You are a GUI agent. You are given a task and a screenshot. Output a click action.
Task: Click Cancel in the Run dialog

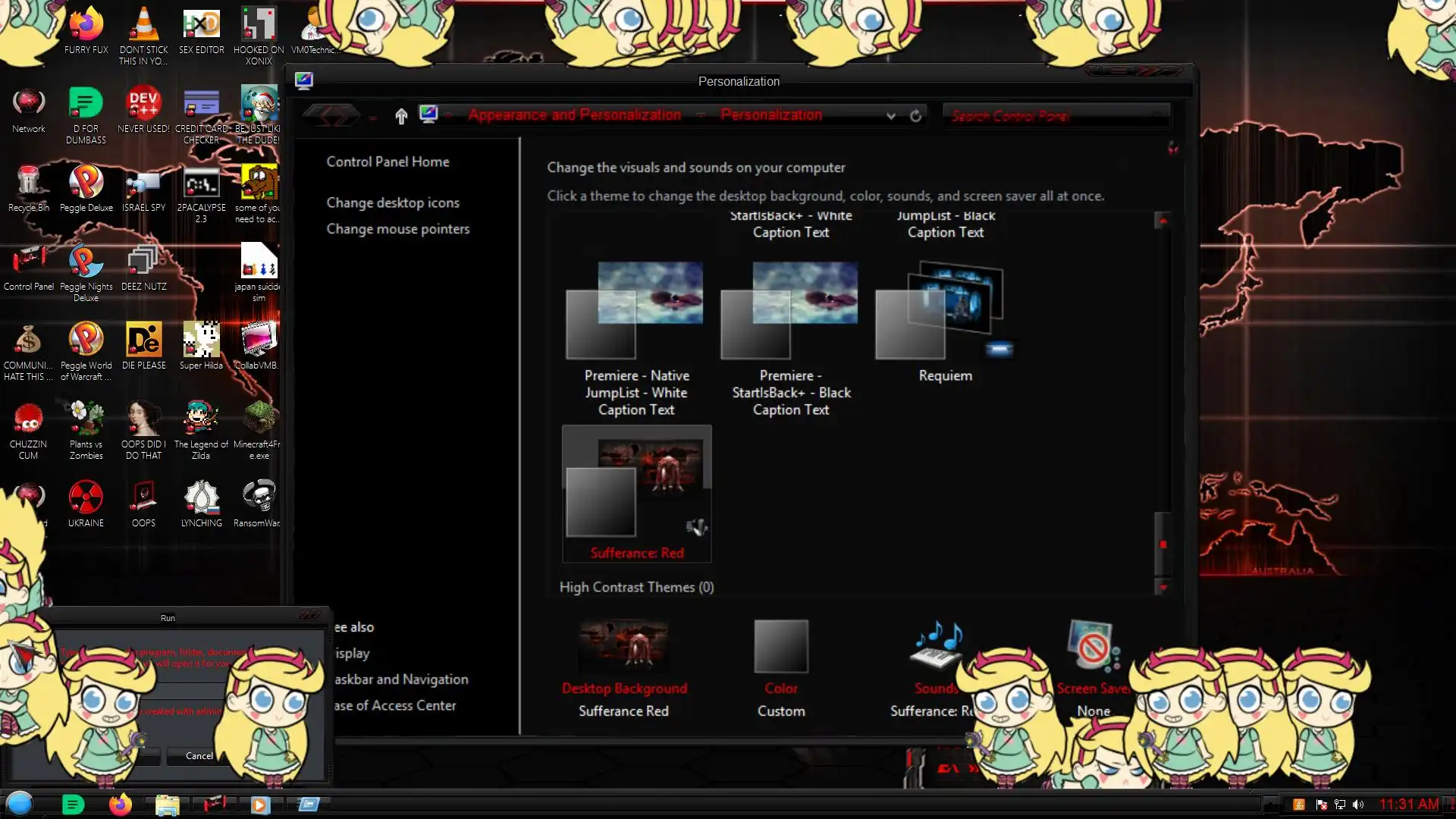tap(199, 755)
